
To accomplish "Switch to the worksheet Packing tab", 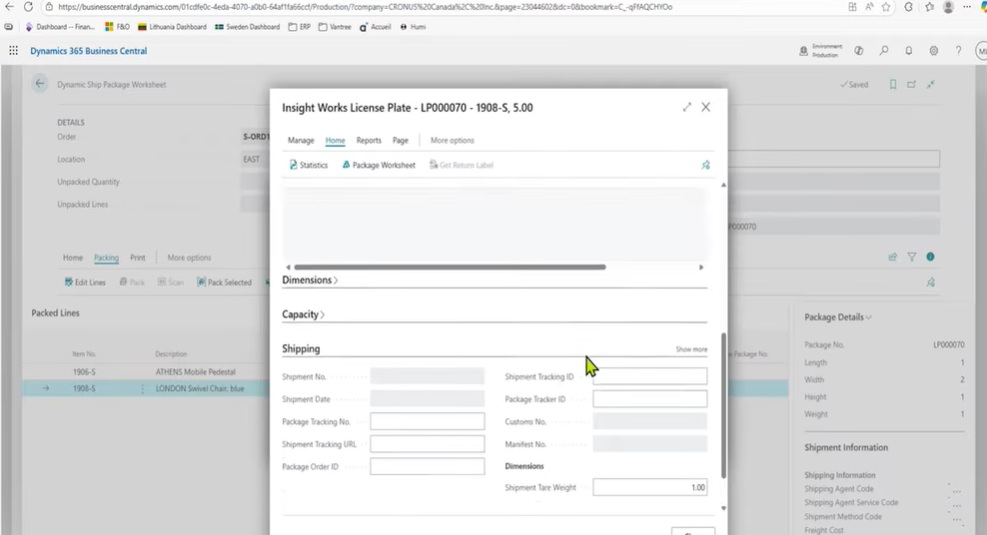I will click(x=106, y=257).
